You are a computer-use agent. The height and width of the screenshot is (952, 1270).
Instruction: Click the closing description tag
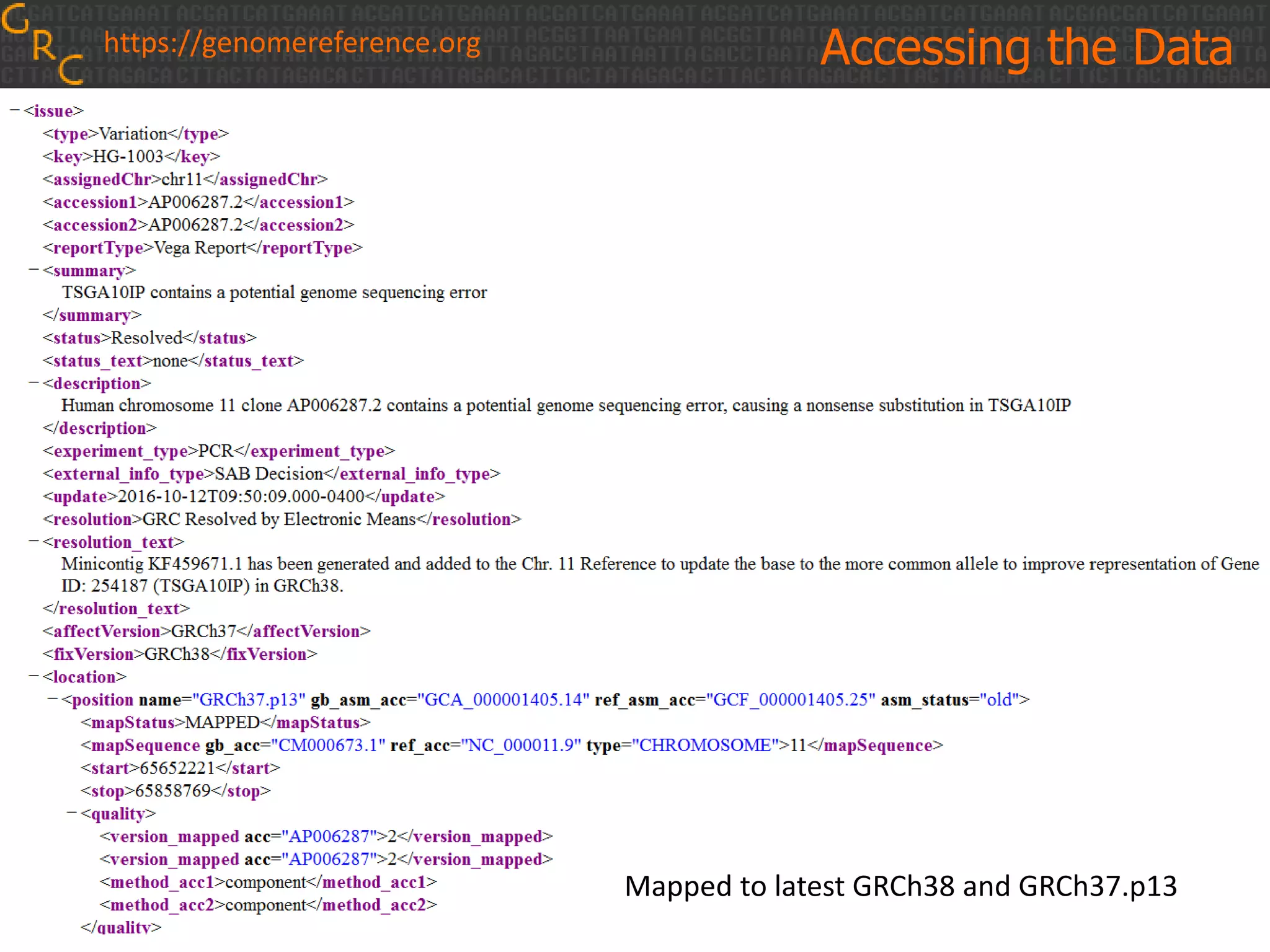99,428
